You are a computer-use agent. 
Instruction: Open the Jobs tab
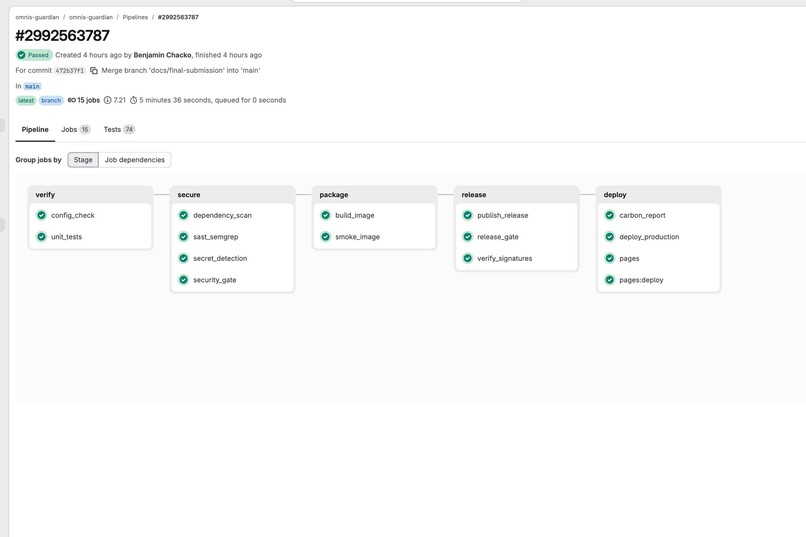tap(76, 129)
